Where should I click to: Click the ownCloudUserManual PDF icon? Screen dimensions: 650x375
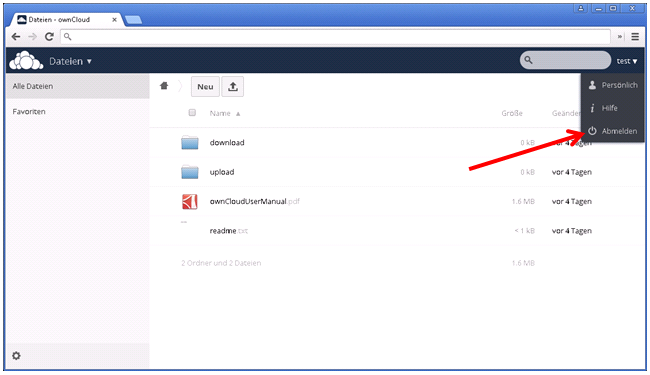click(x=190, y=201)
